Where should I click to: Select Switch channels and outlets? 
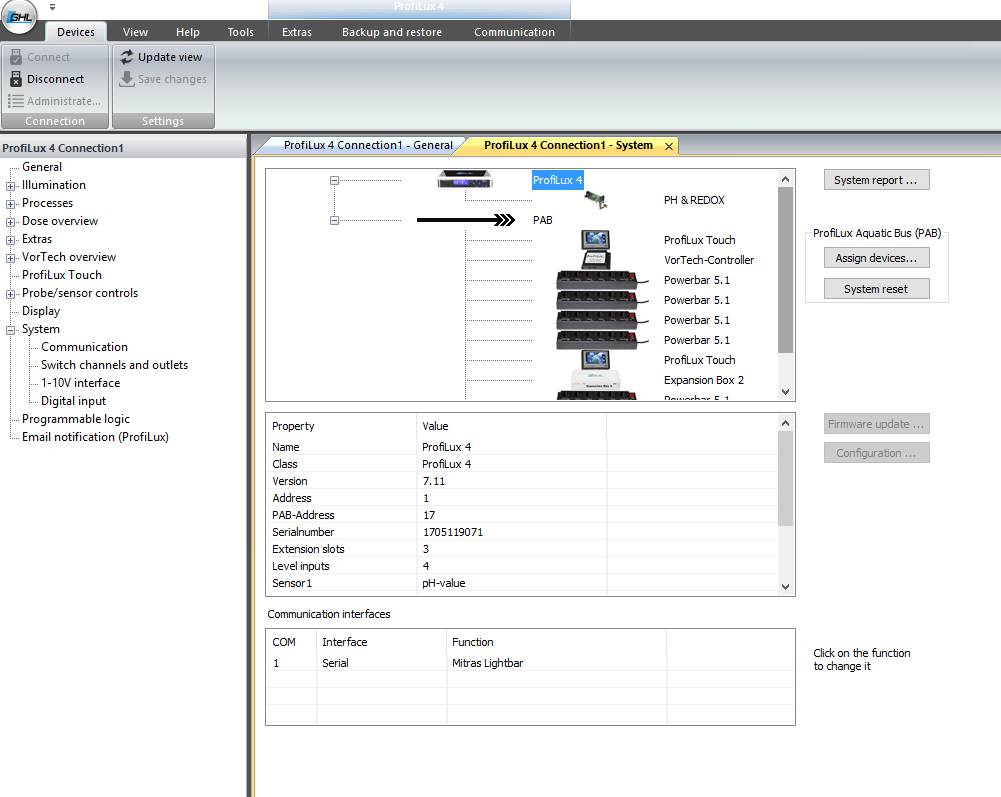pos(114,365)
